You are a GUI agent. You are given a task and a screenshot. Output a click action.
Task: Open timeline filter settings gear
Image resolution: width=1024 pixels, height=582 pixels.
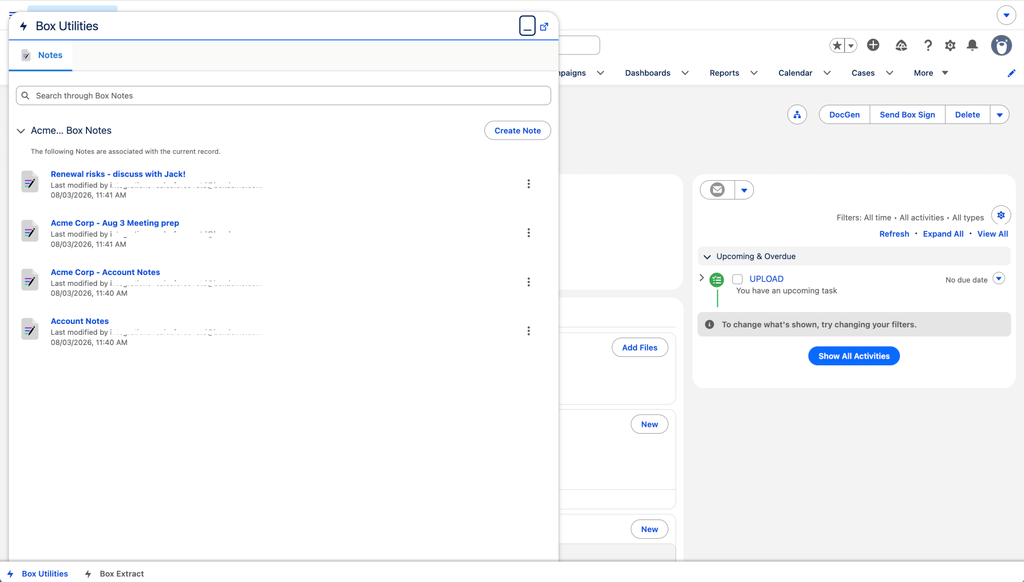click(1001, 215)
